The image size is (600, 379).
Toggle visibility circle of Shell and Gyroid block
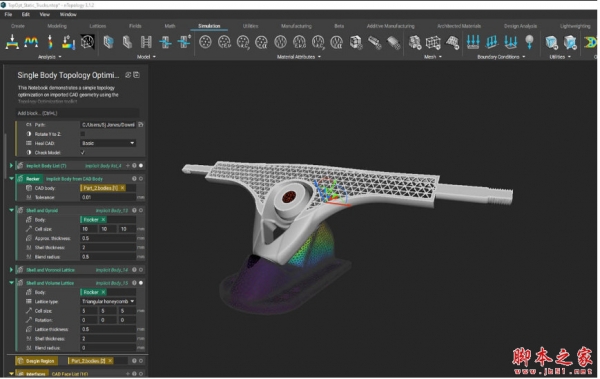(141, 211)
